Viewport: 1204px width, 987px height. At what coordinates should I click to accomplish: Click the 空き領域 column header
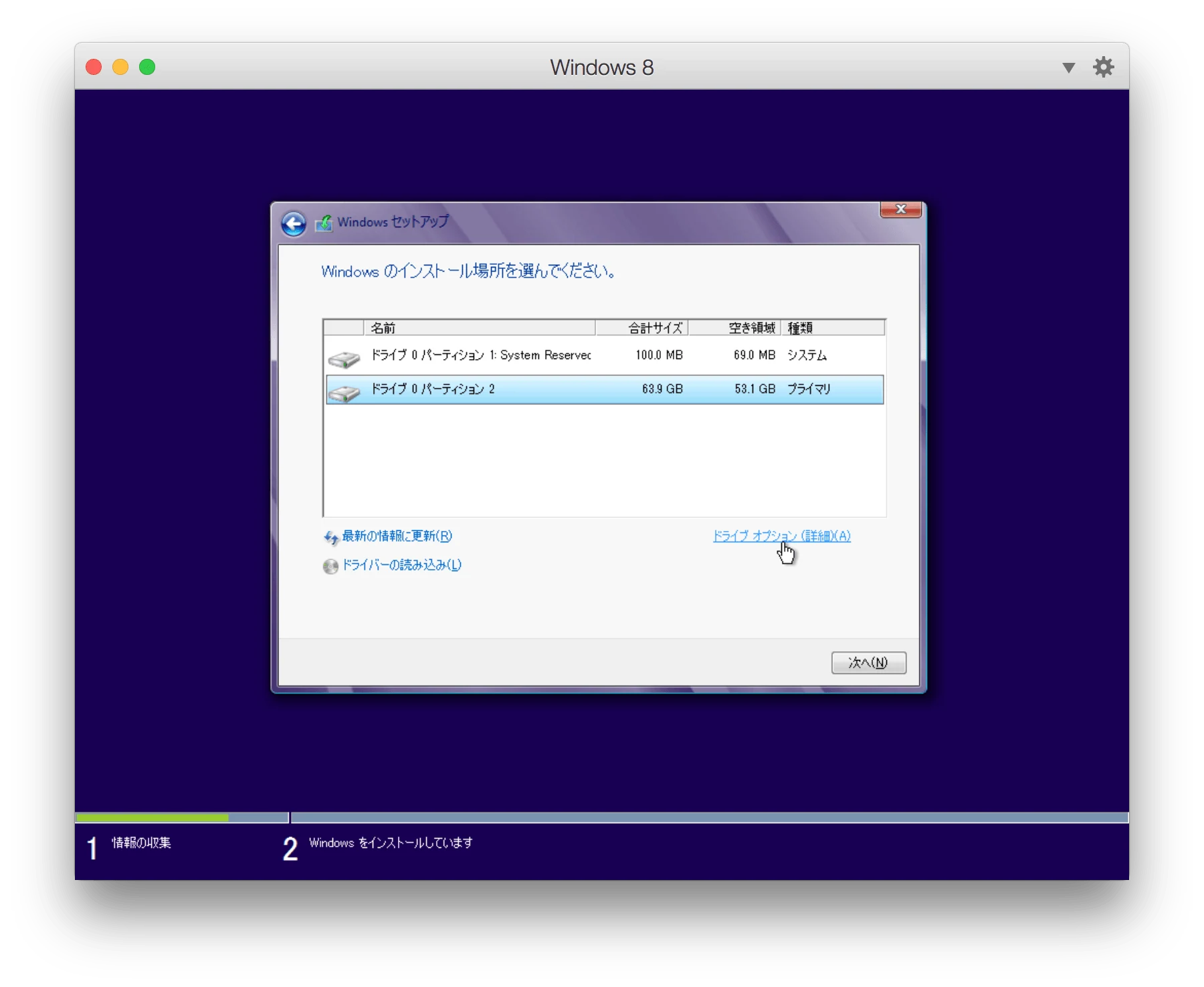click(x=734, y=328)
